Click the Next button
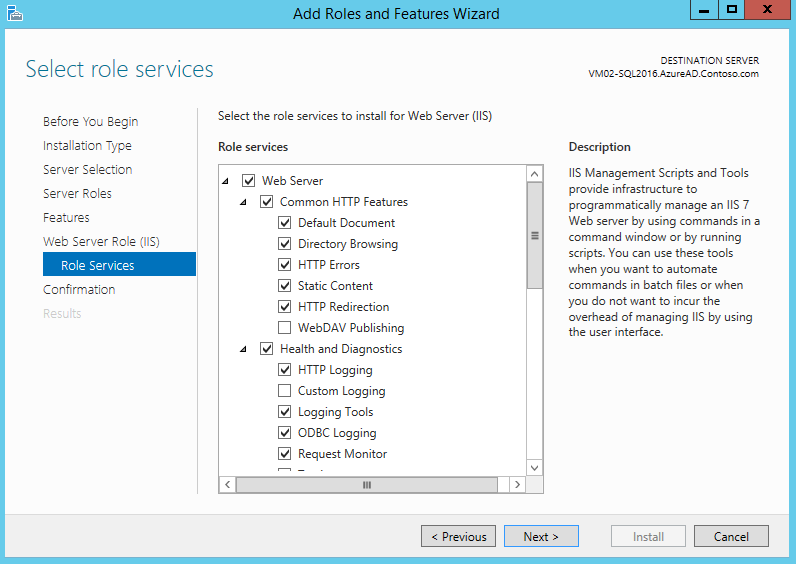This screenshot has height=564, width=796. click(541, 536)
